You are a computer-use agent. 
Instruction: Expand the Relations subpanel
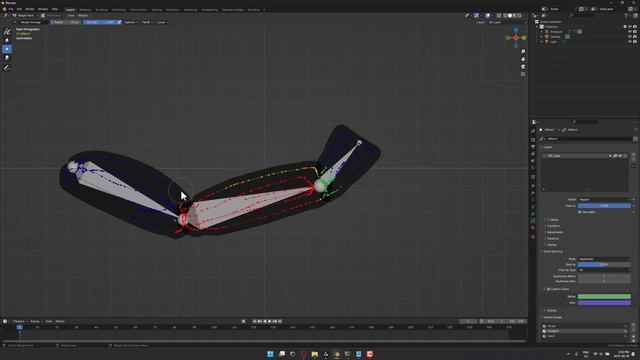pyautogui.click(x=553, y=238)
